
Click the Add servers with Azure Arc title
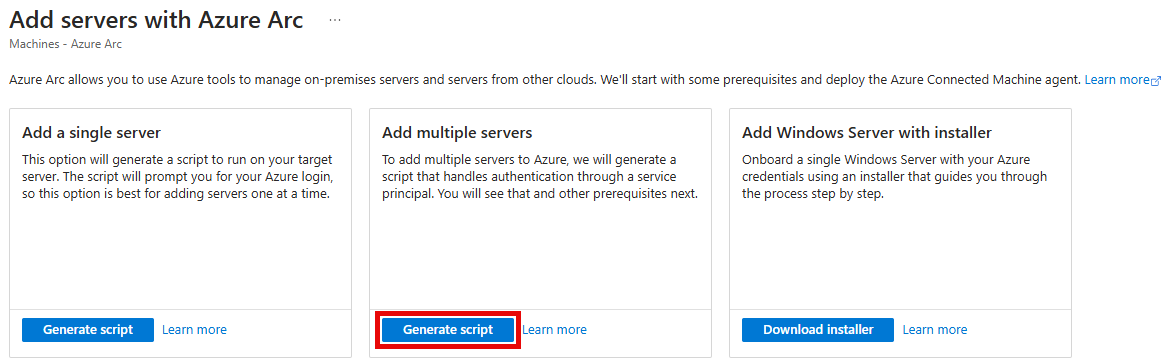tap(156, 19)
